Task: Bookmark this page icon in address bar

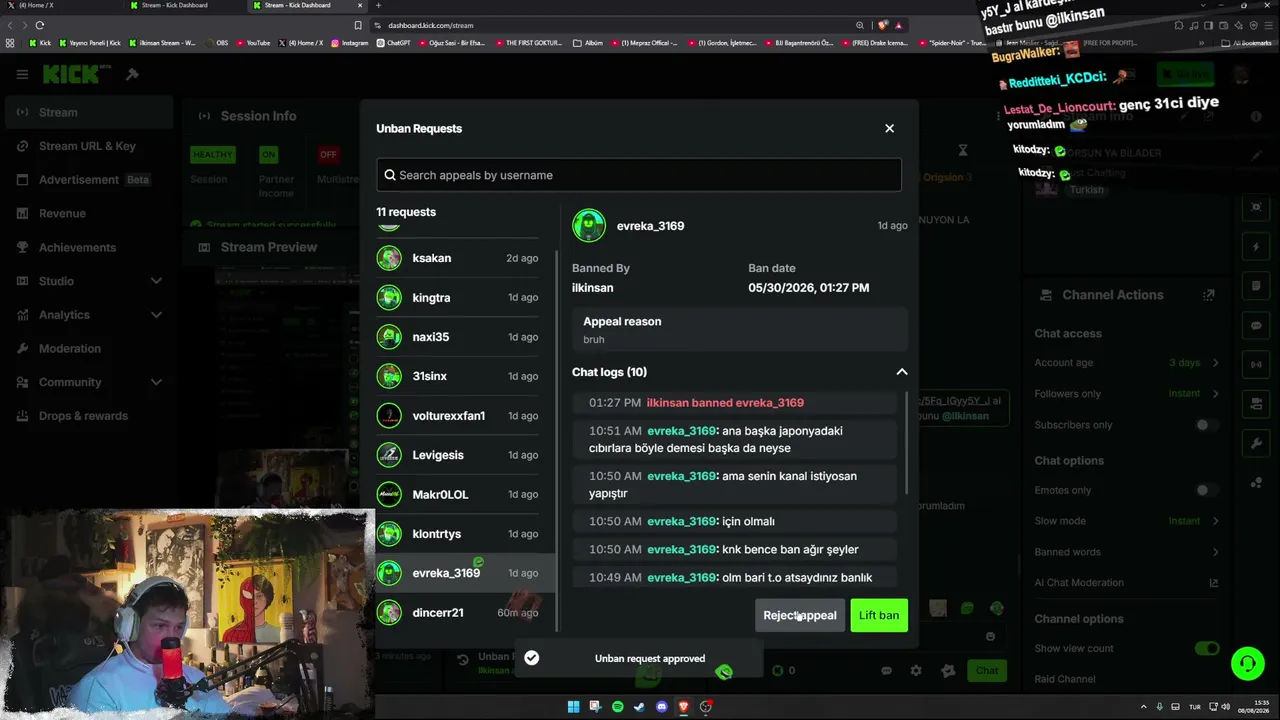Action: pos(358,25)
